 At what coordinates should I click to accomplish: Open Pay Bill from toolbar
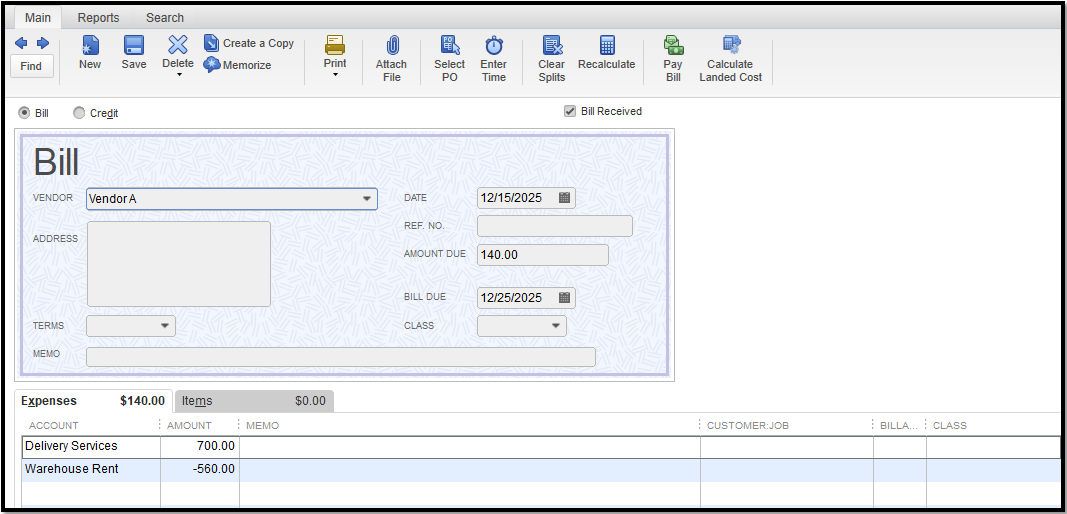[x=673, y=46]
